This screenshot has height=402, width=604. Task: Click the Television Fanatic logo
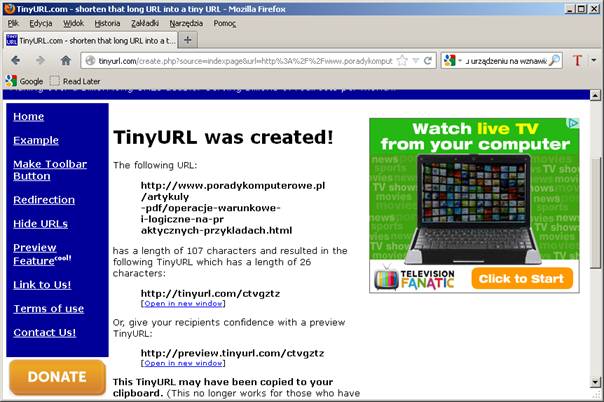coord(414,278)
